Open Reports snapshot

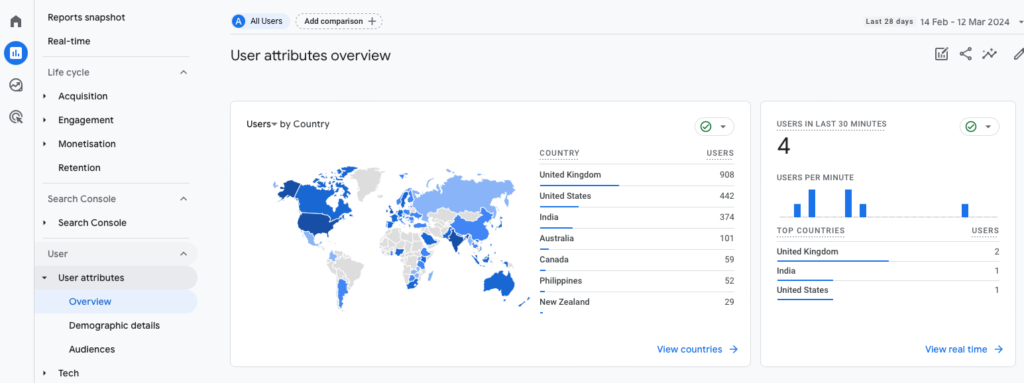coord(86,18)
